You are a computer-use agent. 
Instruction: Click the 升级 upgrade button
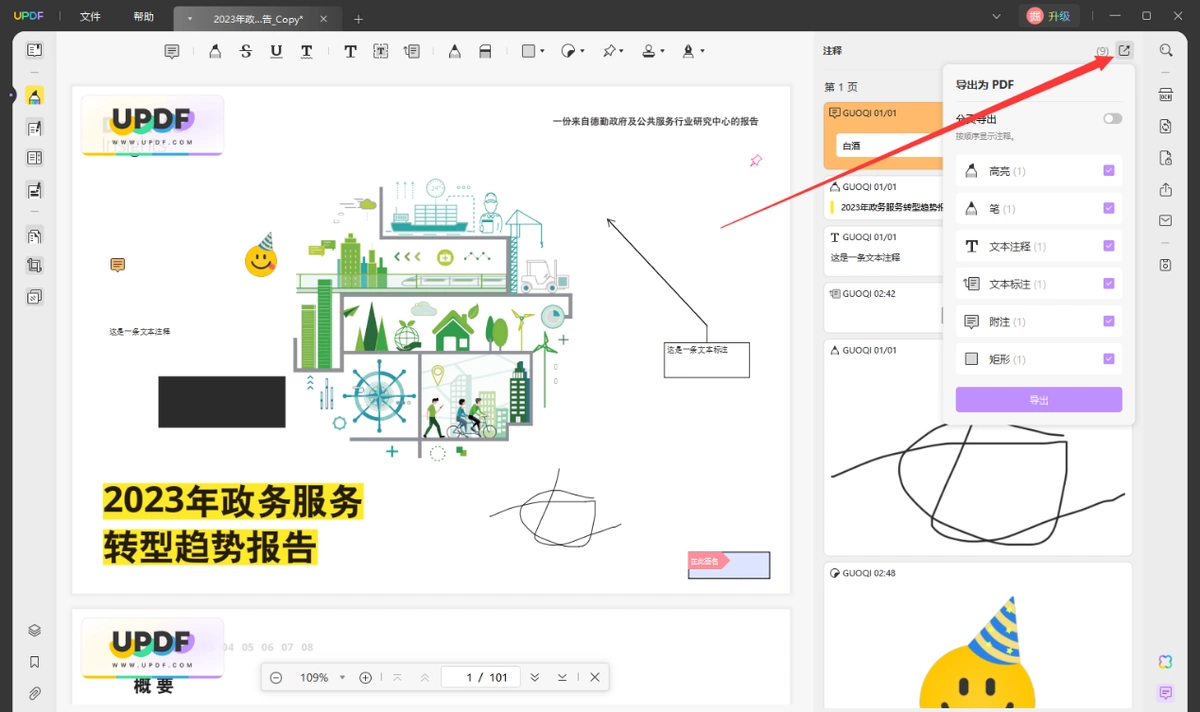pos(1050,16)
